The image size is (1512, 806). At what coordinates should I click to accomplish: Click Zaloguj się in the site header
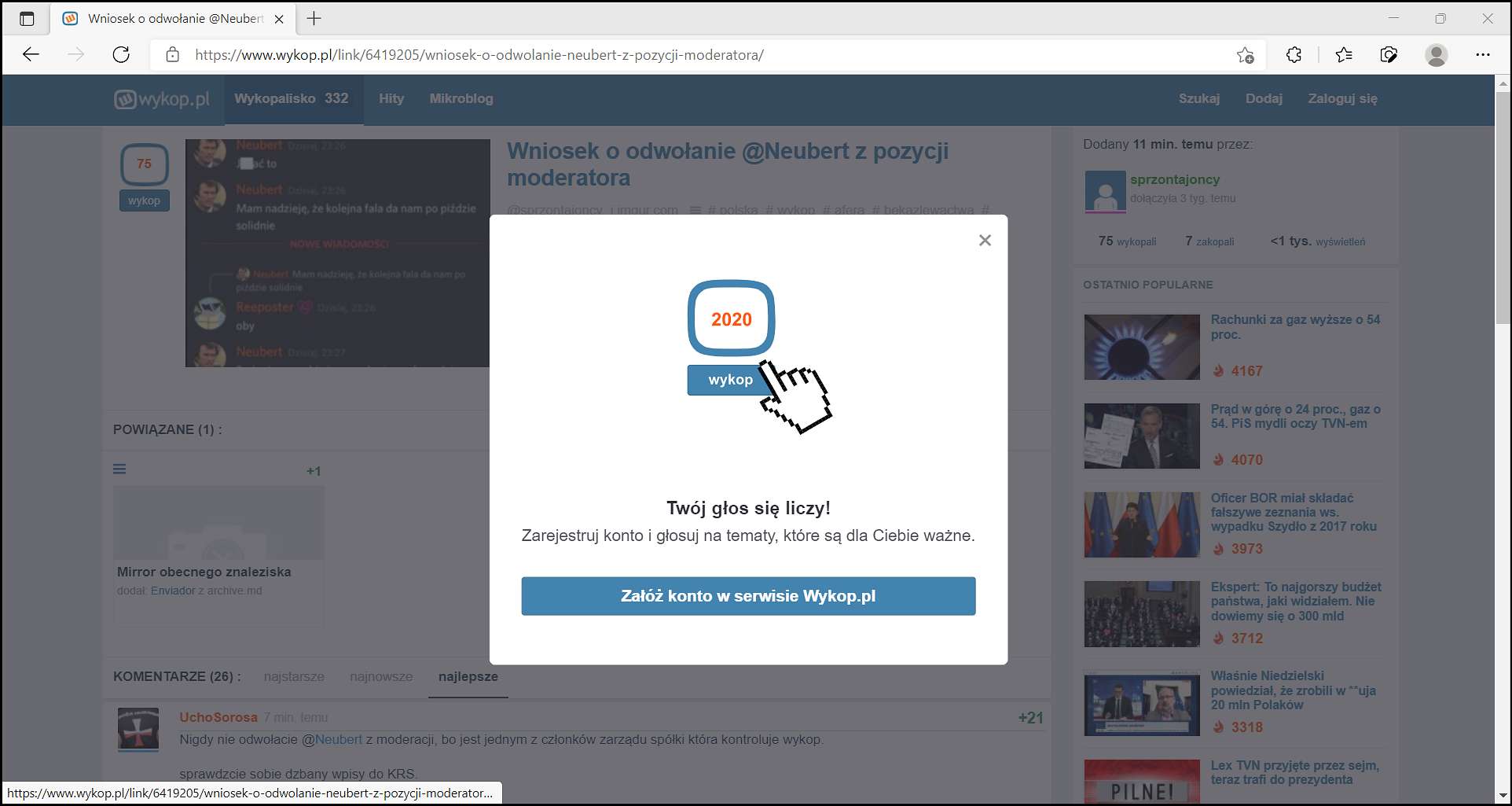pyautogui.click(x=1342, y=98)
